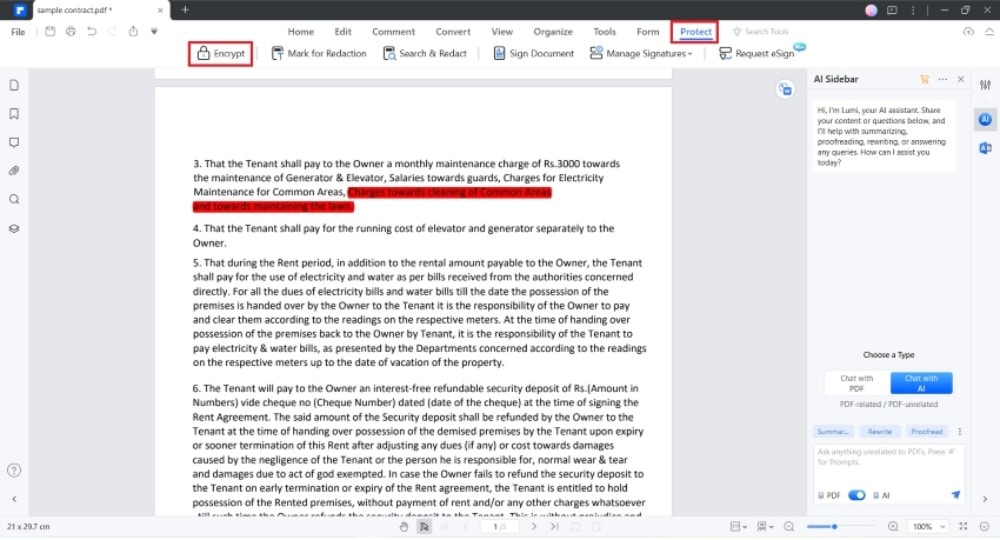Open the 100% zoom level dropdown
Image resolution: width=1000 pixels, height=540 pixels.
[x=928, y=527]
